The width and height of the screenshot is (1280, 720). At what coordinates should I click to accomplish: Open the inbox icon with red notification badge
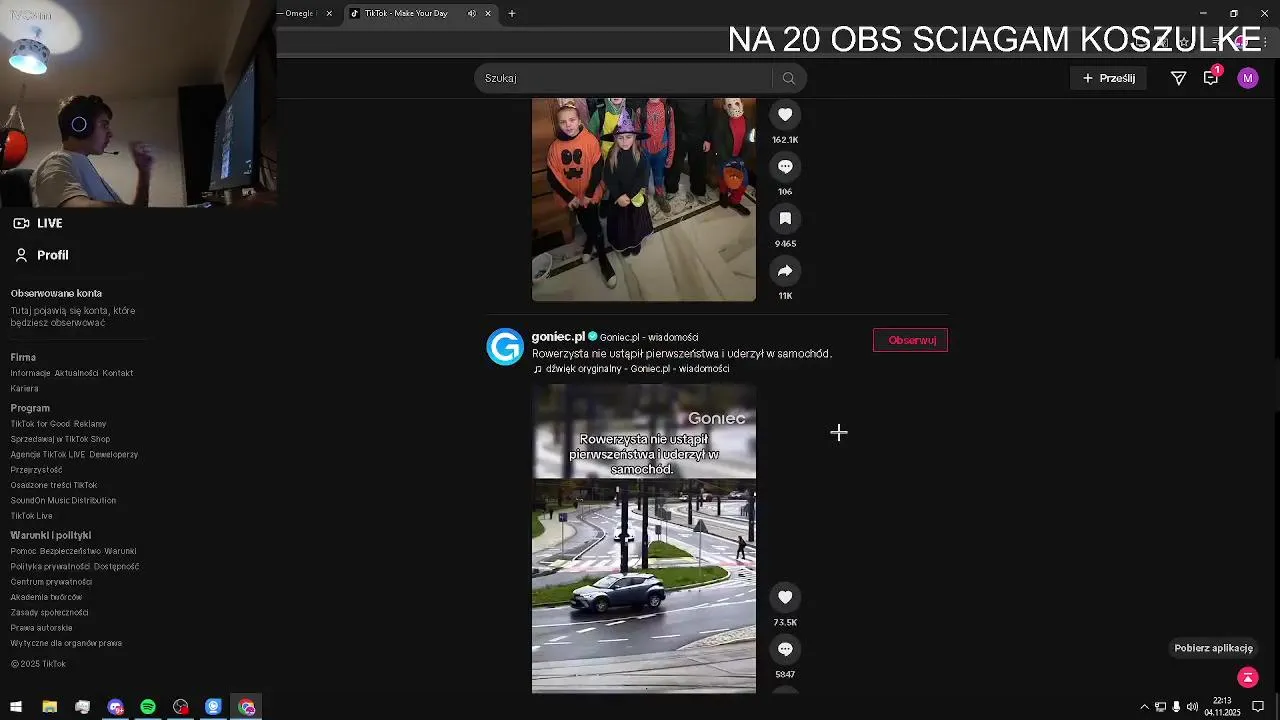1212,77
